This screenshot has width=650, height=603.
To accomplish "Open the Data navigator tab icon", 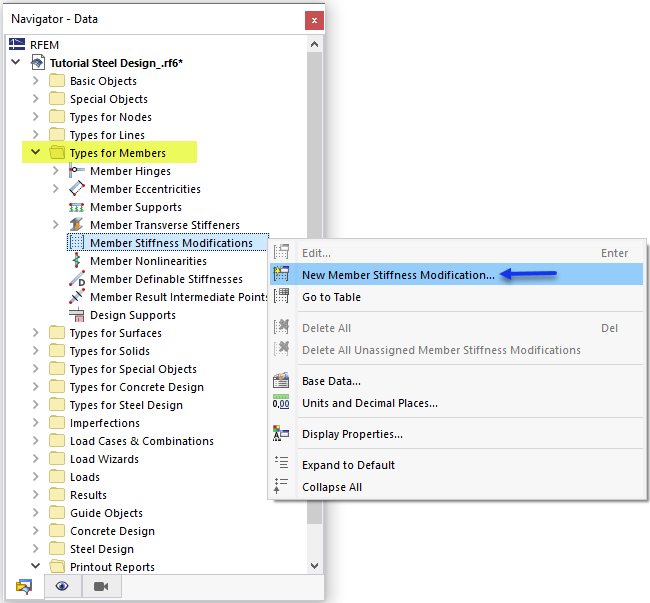I will click(x=24, y=586).
